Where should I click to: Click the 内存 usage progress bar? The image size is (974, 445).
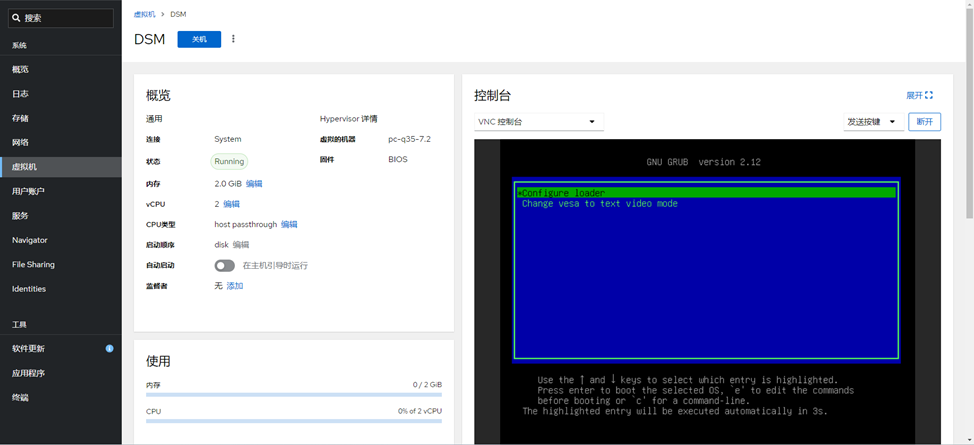pos(294,395)
